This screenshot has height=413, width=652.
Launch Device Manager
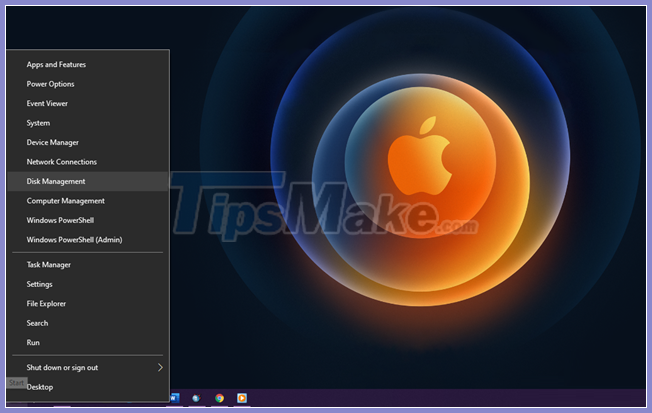tap(87, 142)
